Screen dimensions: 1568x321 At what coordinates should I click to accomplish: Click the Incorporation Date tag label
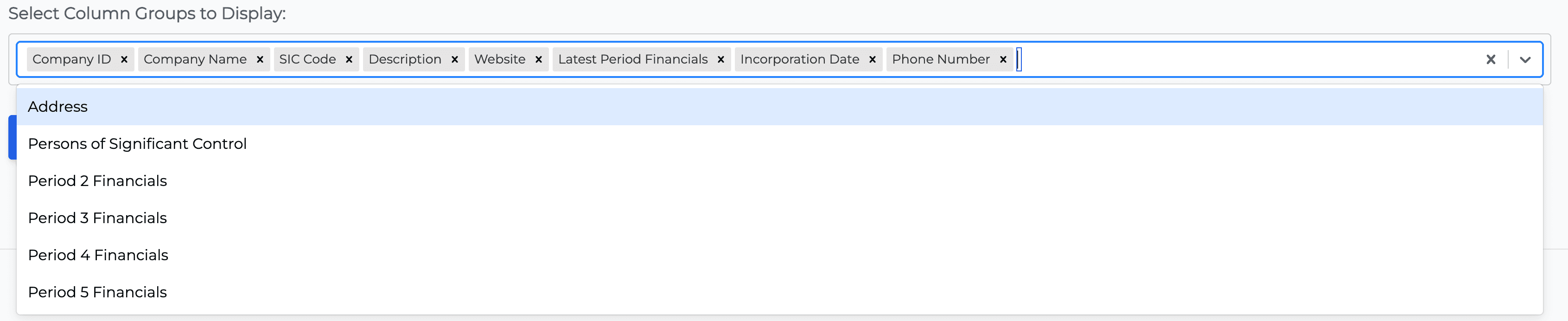point(799,59)
